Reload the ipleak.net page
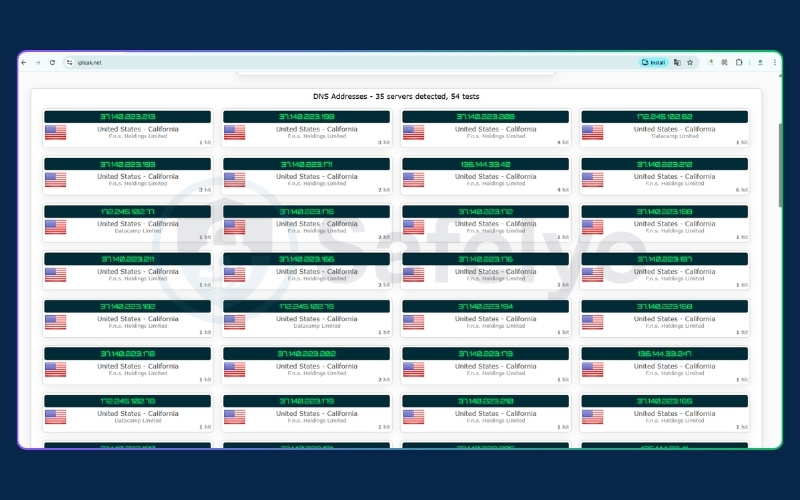Screen dimensions: 800x500 coord(51,62)
